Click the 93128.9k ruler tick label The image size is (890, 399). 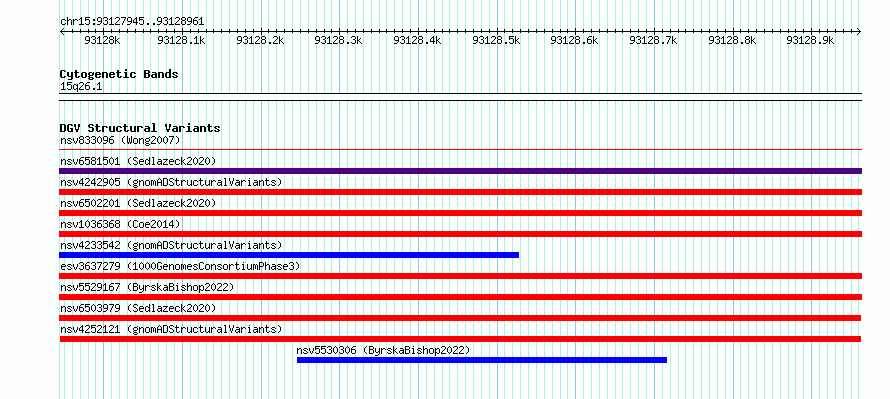811,40
